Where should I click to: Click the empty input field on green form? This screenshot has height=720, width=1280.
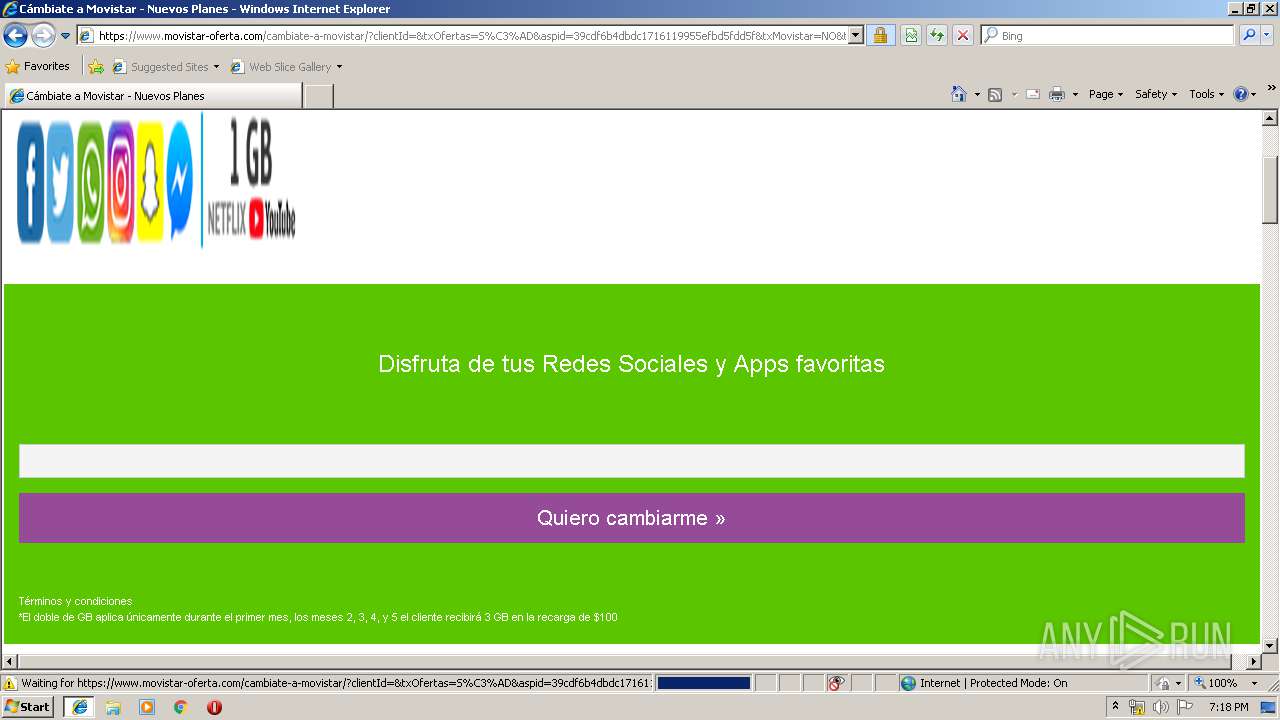(631, 461)
